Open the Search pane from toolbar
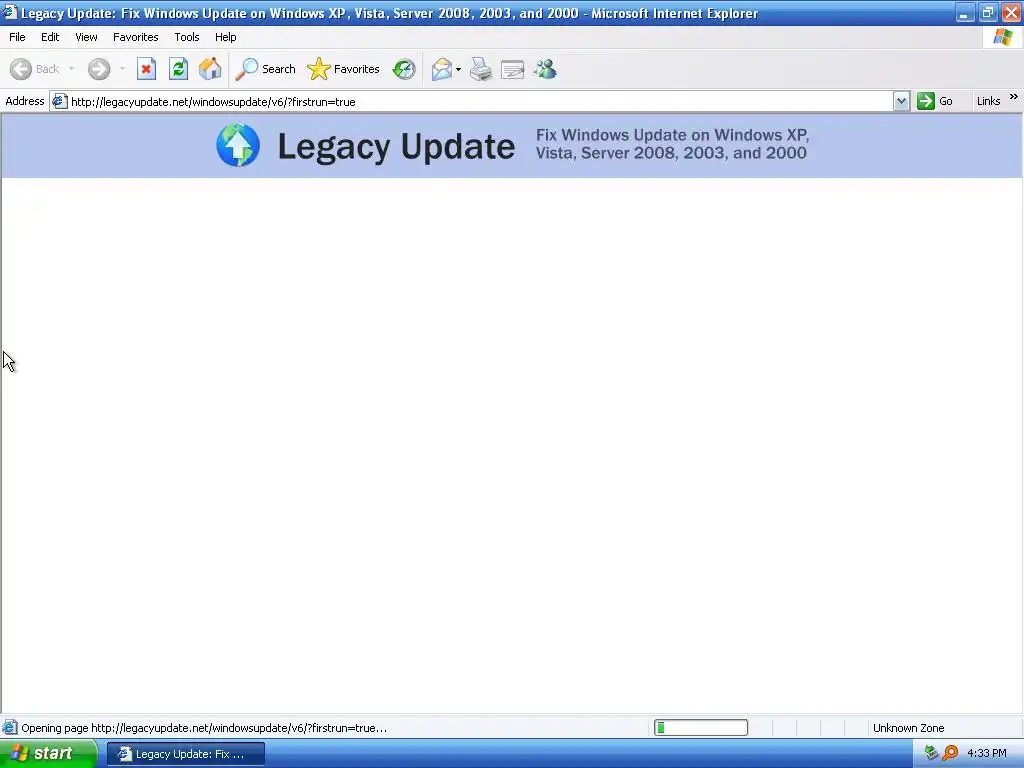The height and width of the screenshot is (768, 1024). pos(266,69)
